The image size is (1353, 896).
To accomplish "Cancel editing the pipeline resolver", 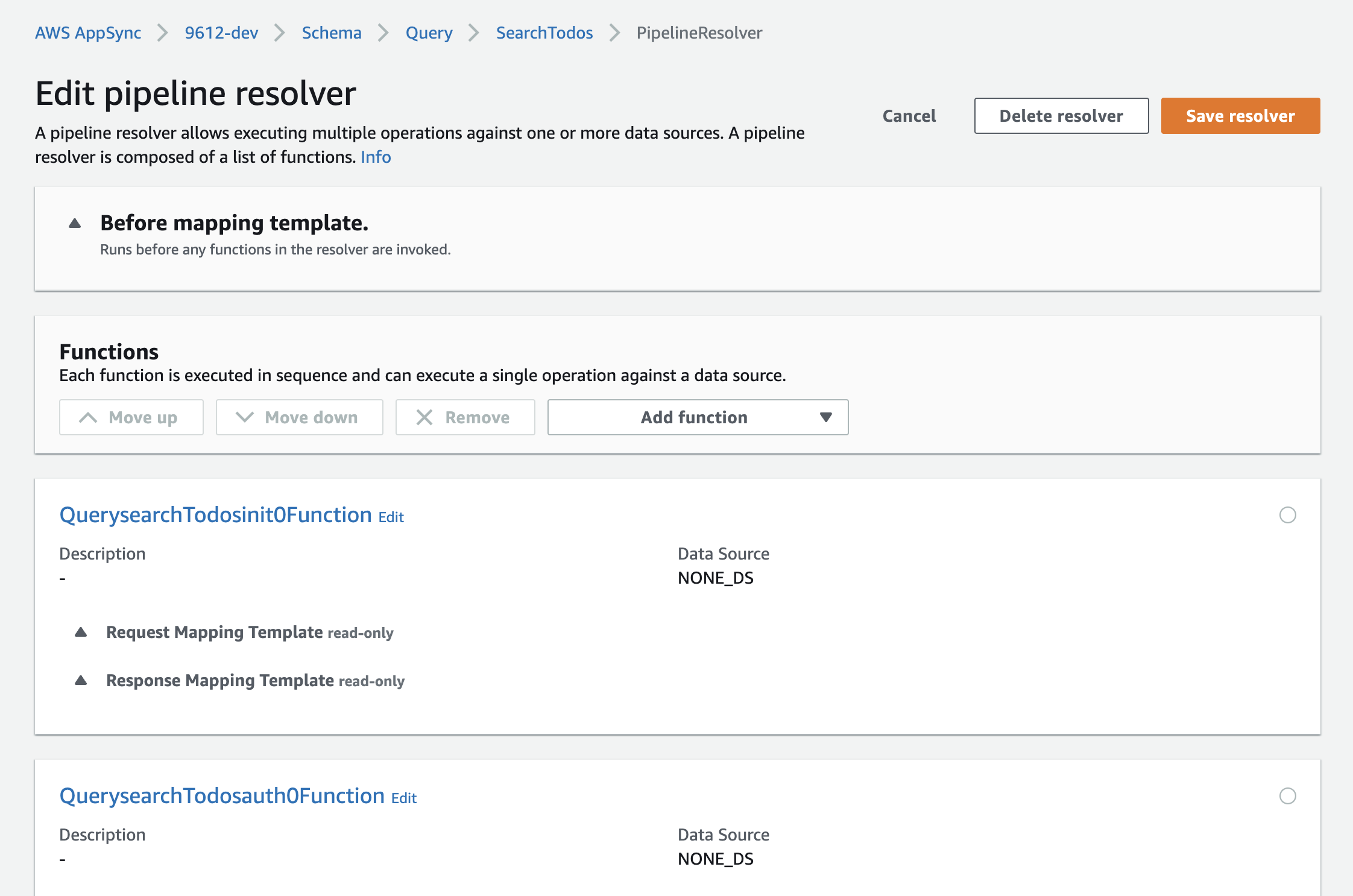I will coord(909,116).
